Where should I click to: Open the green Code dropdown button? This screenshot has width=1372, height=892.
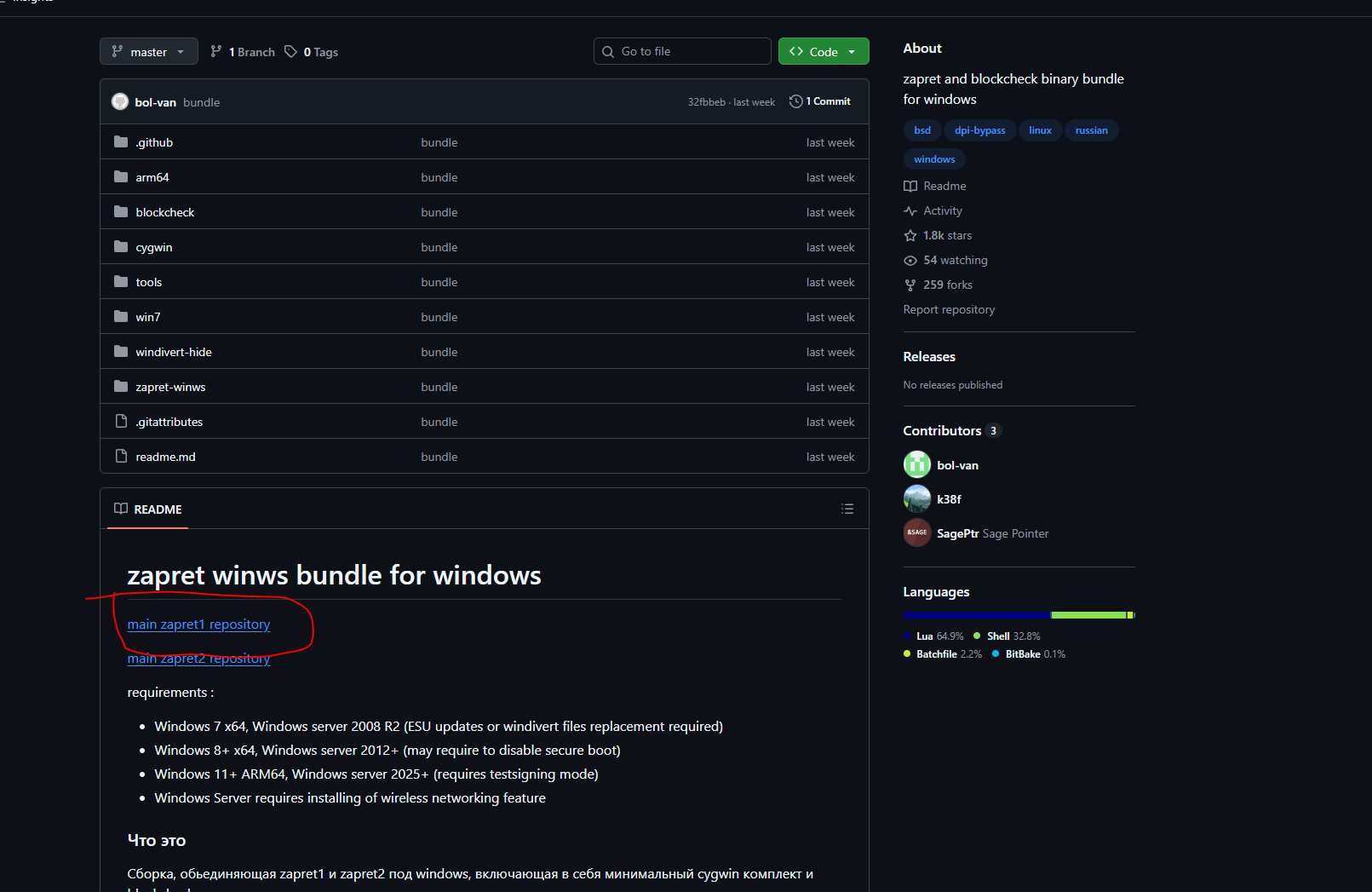tap(824, 51)
